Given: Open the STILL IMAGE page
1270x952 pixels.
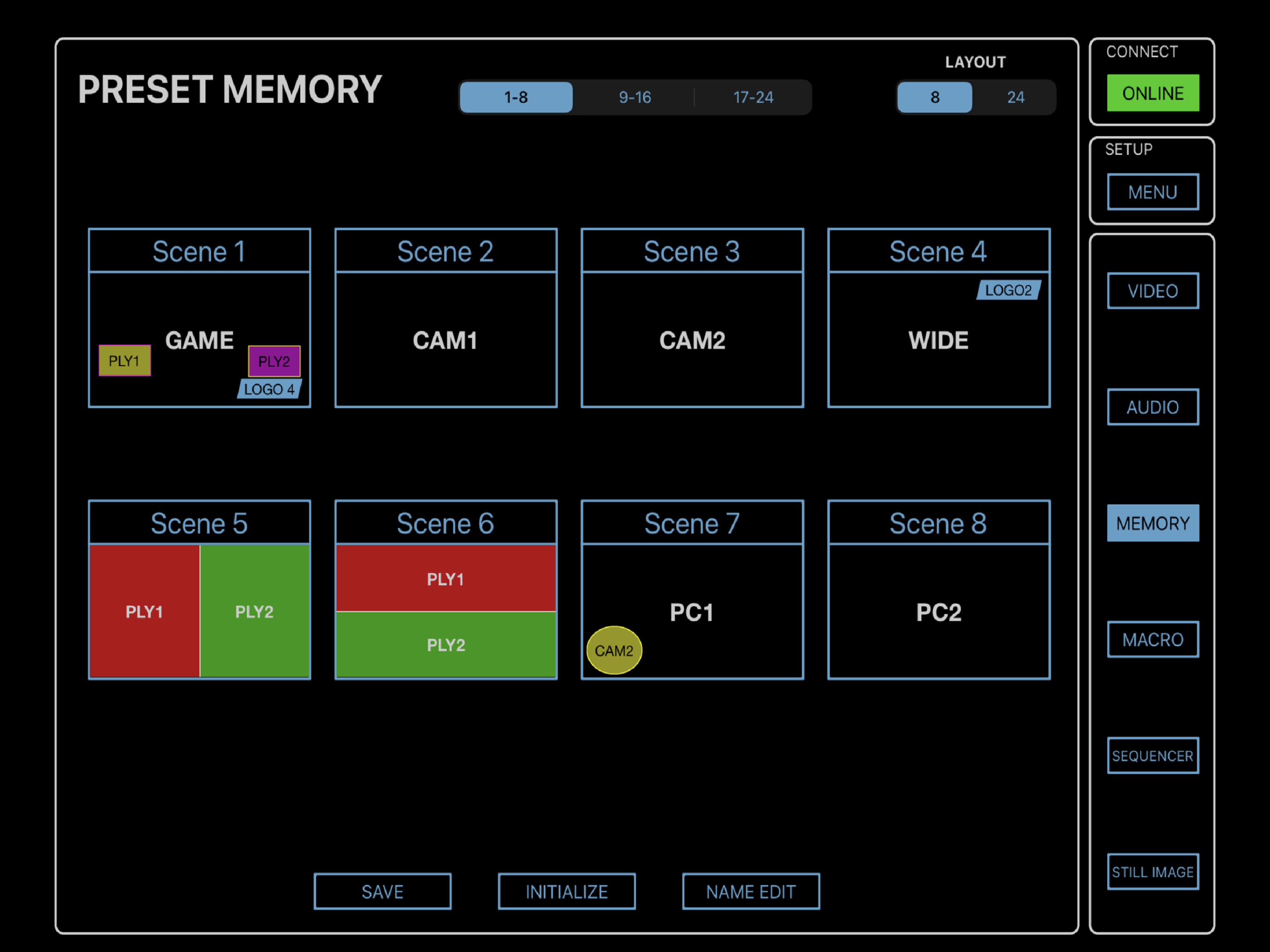Looking at the screenshot, I should coord(1152,872).
